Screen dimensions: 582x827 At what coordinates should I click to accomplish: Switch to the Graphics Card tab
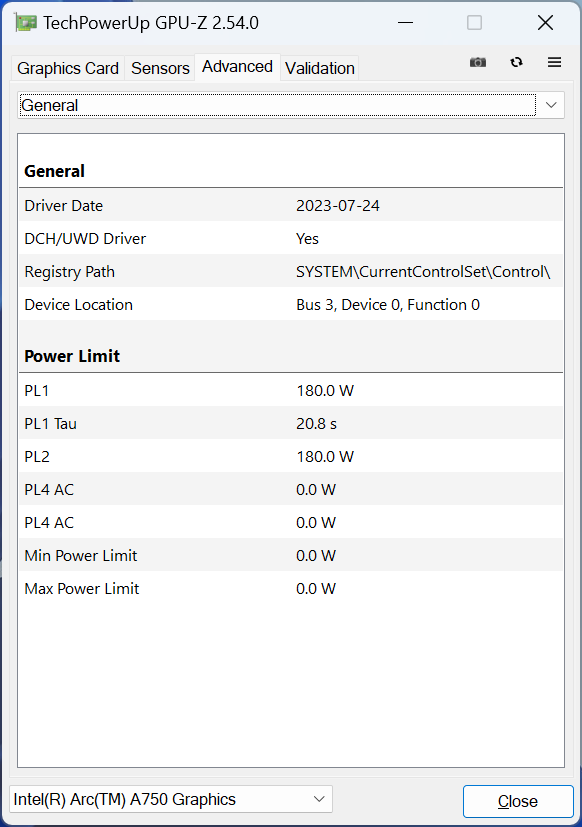(68, 68)
